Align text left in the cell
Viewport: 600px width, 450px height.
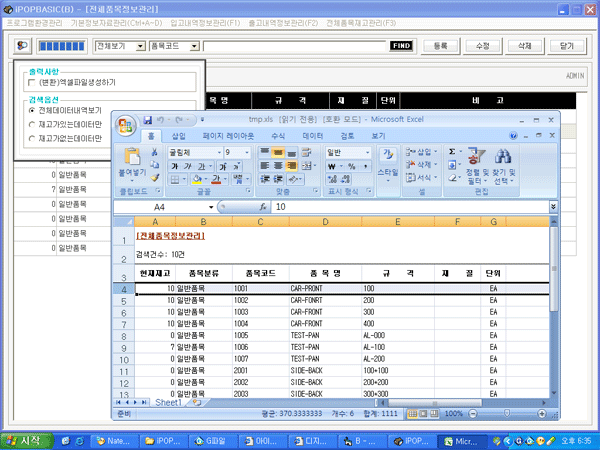264,166
